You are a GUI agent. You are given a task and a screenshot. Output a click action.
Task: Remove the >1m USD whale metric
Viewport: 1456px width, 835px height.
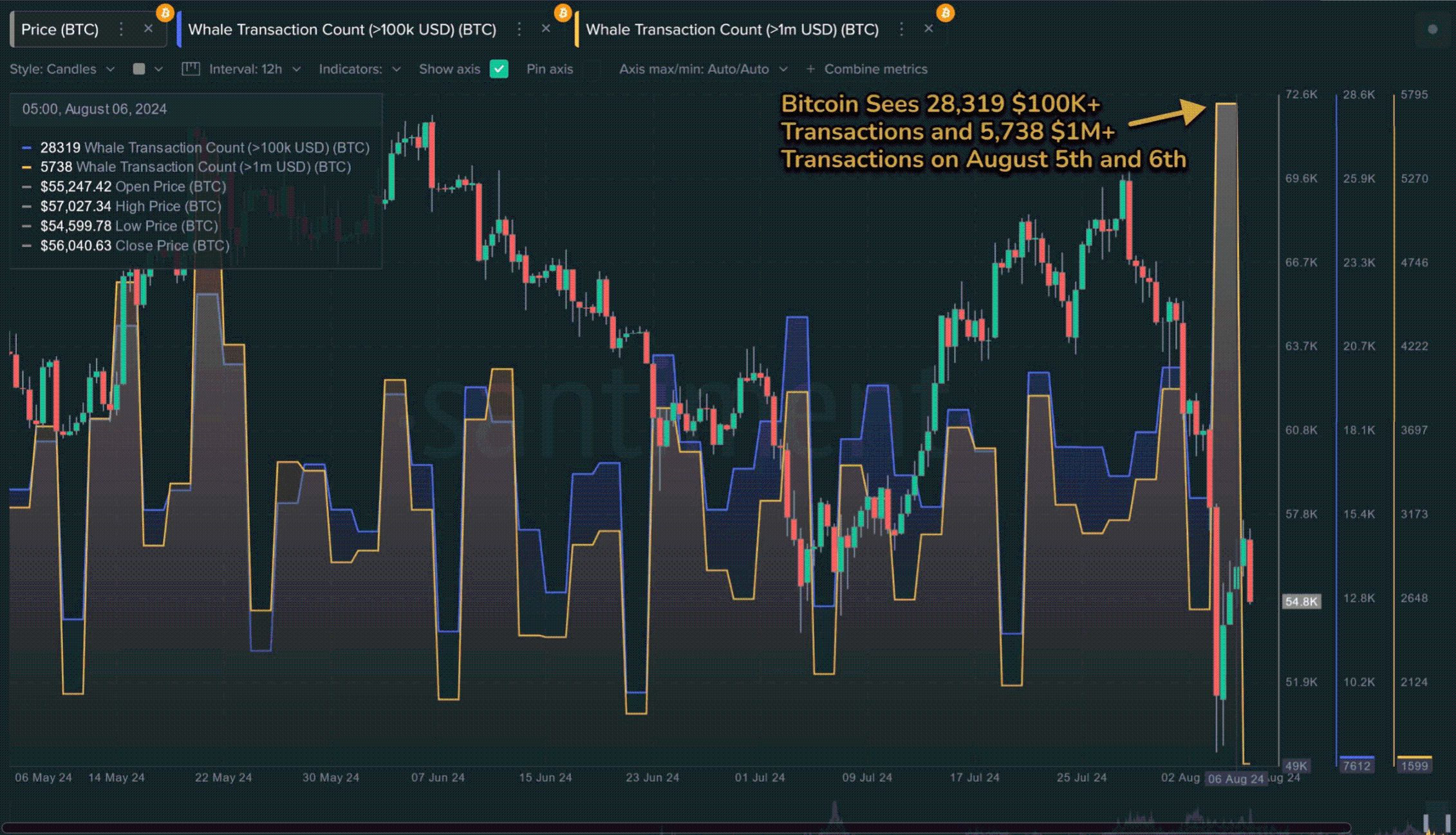click(x=928, y=29)
